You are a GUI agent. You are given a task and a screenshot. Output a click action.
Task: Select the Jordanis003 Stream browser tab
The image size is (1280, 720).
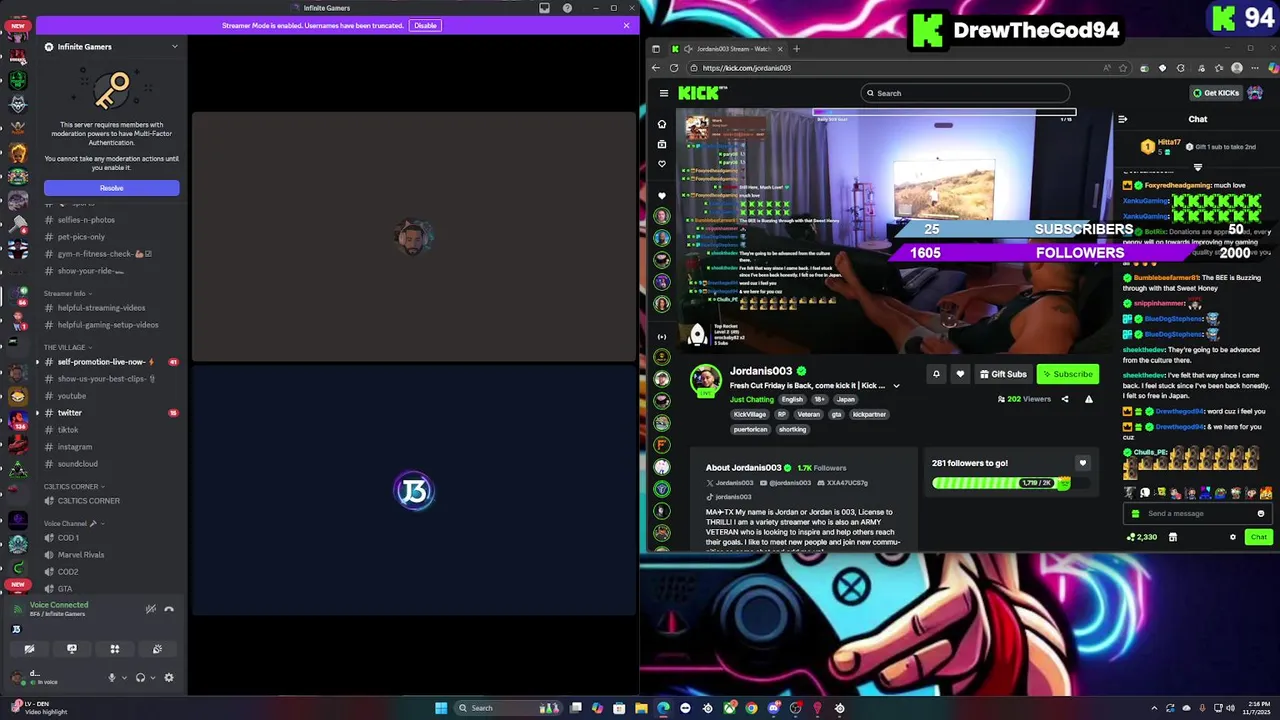[727, 48]
